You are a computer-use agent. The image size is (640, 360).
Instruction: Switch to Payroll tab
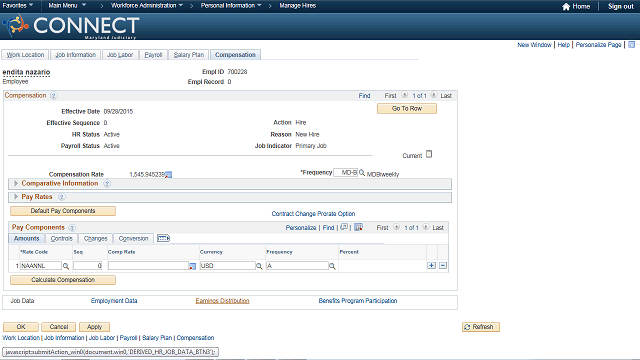click(x=153, y=55)
